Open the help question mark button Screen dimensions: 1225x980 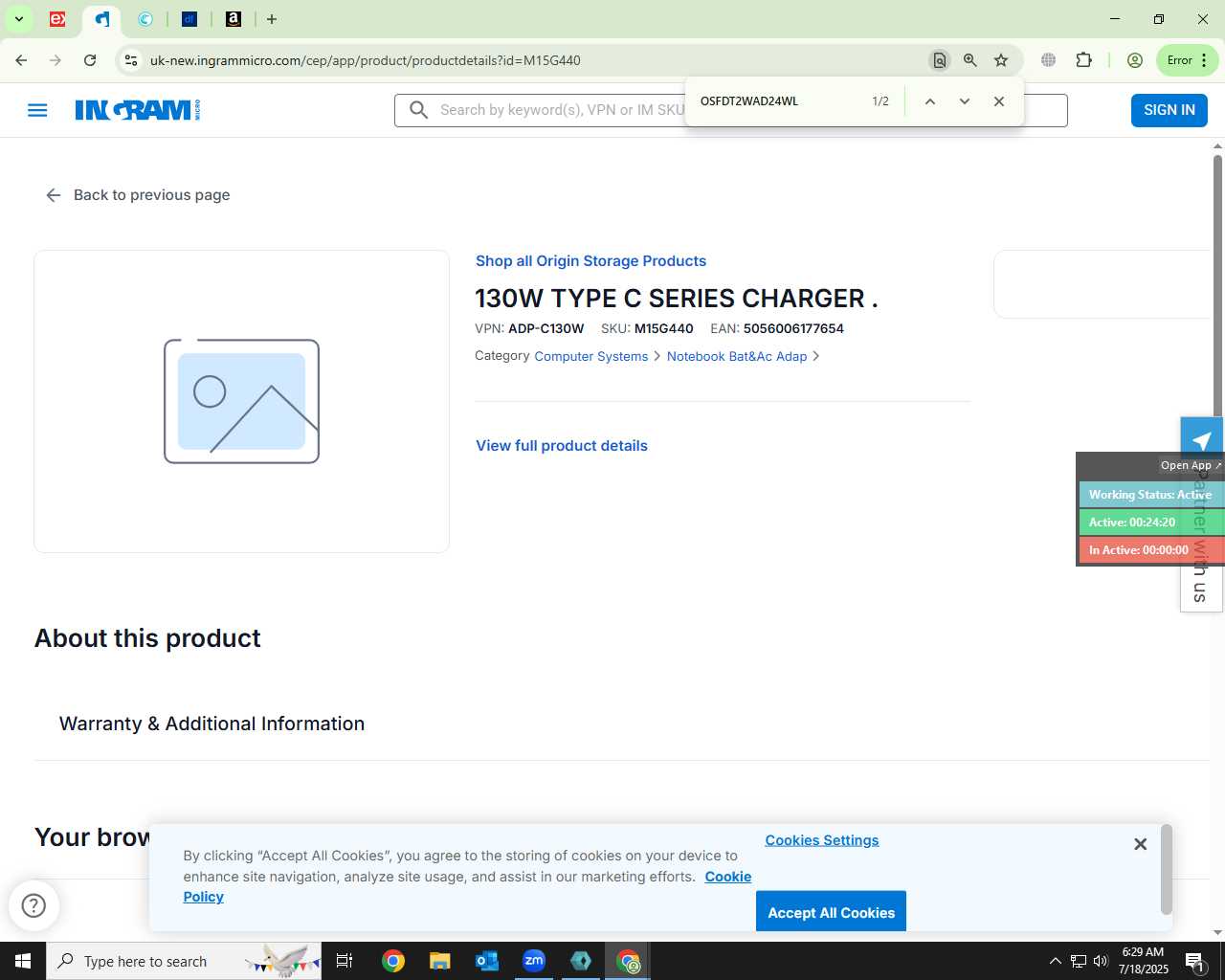click(x=33, y=905)
